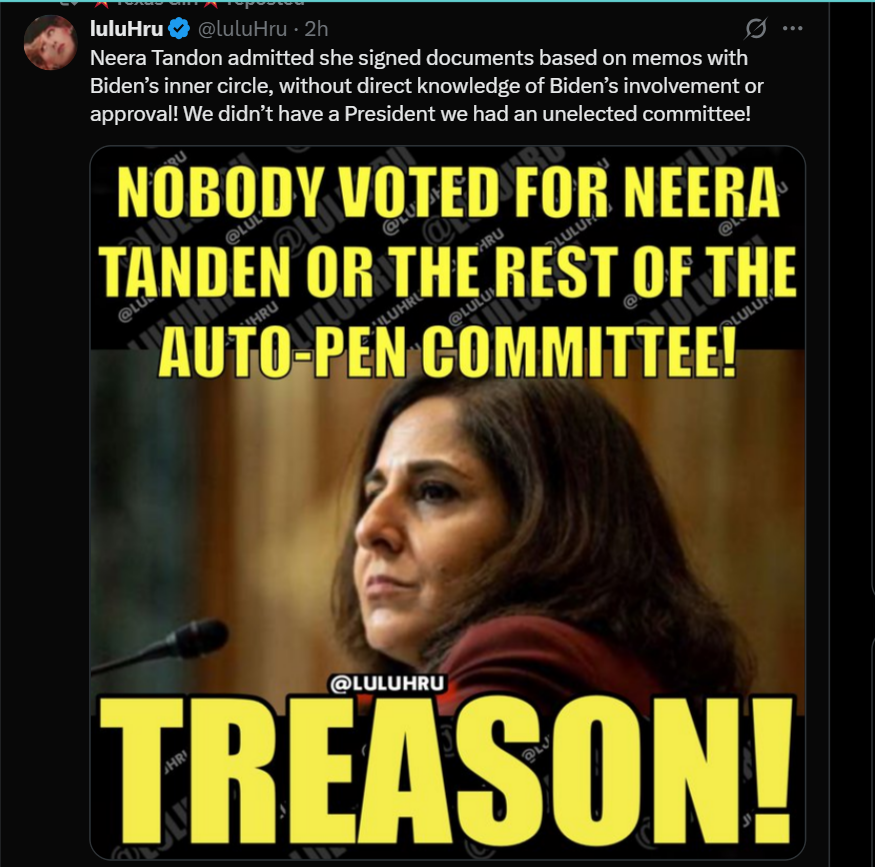
Task: Open the three-dot more options menu
Action: [792, 28]
